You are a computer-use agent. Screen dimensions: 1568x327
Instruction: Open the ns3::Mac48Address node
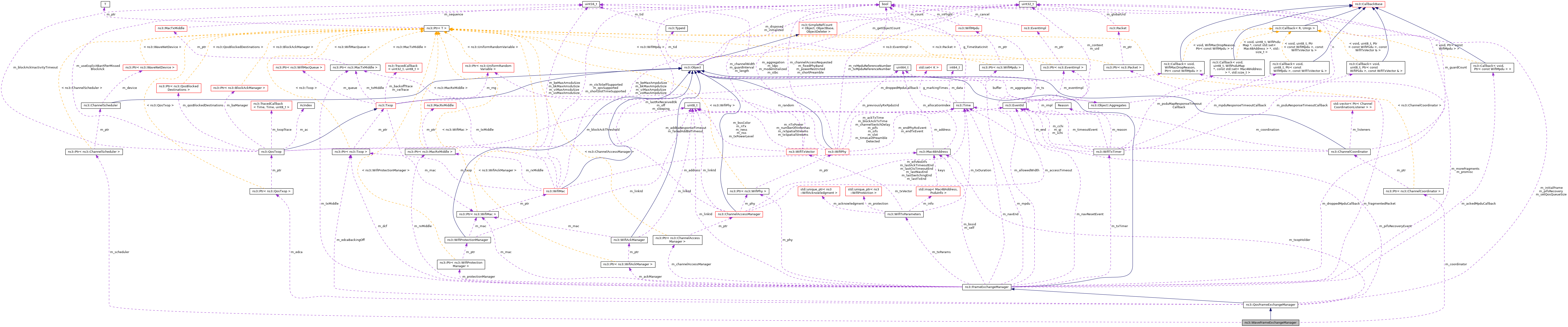coord(933,152)
